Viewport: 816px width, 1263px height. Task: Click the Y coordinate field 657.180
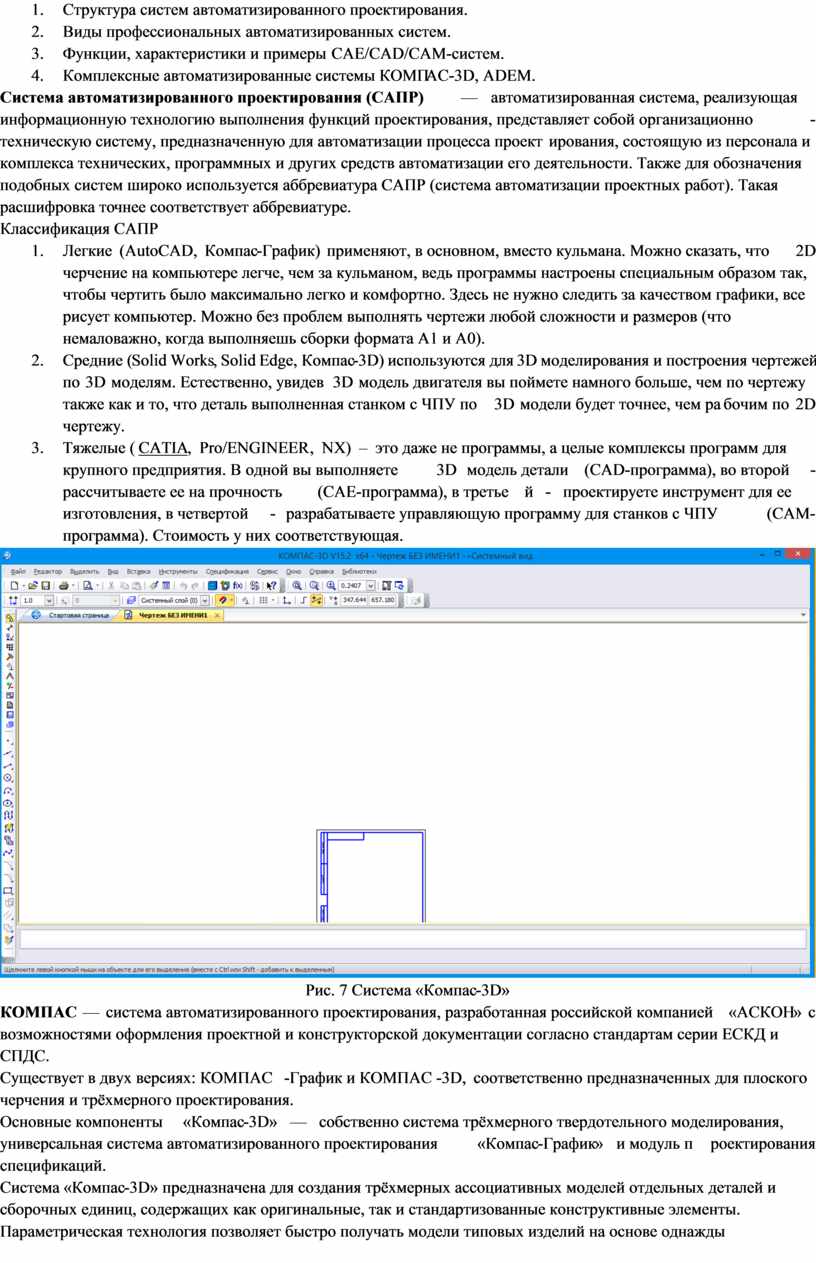(383, 600)
